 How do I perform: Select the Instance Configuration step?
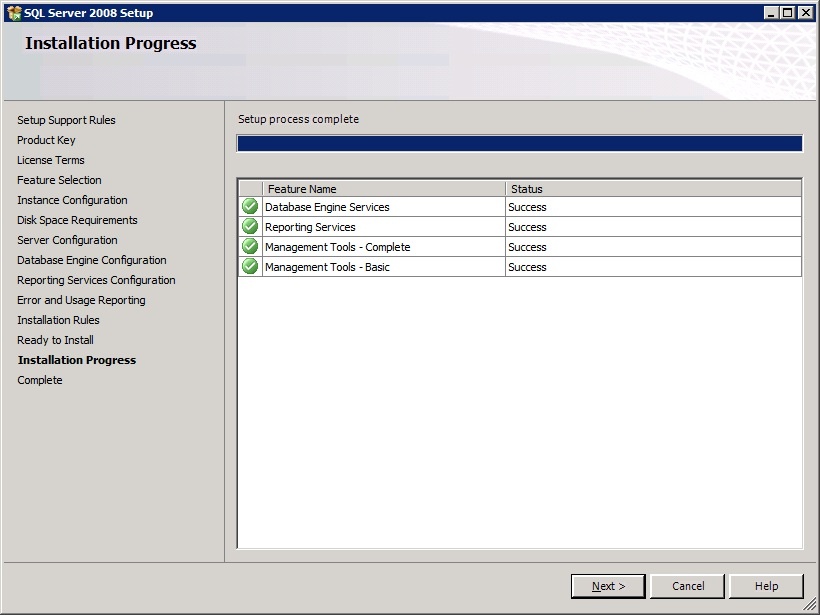[x=72, y=200]
